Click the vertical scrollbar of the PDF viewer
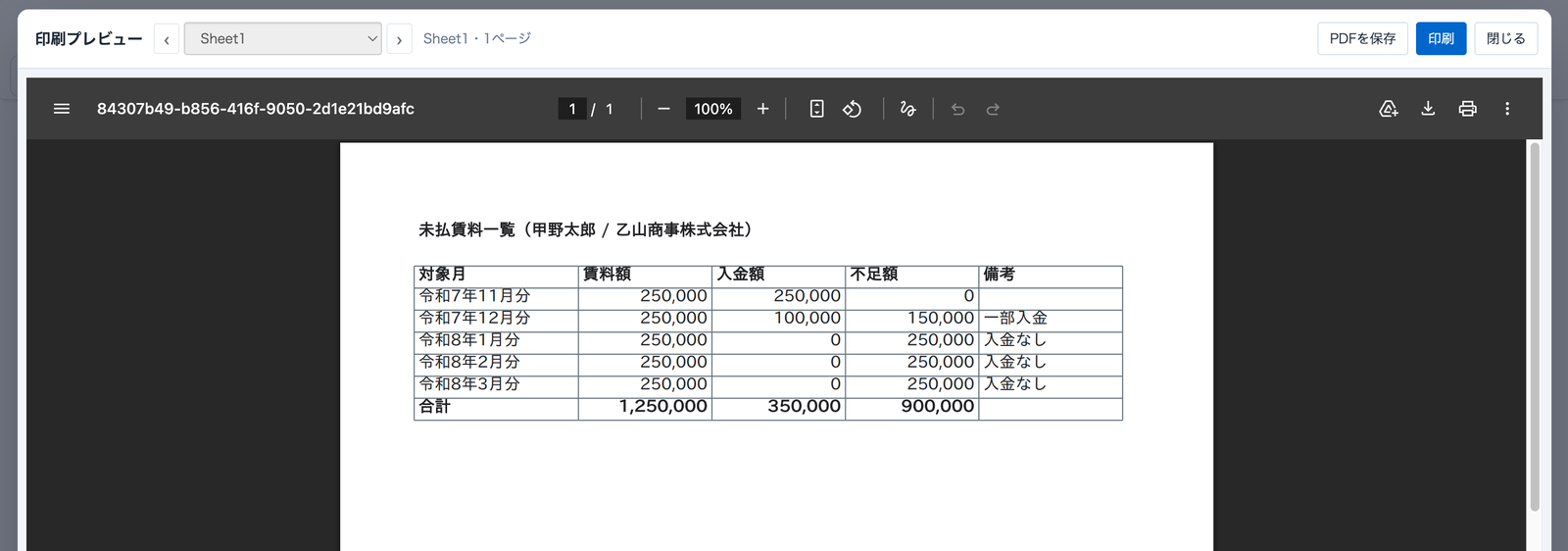Viewport: 1568px width, 551px height. (x=1535, y=326)
